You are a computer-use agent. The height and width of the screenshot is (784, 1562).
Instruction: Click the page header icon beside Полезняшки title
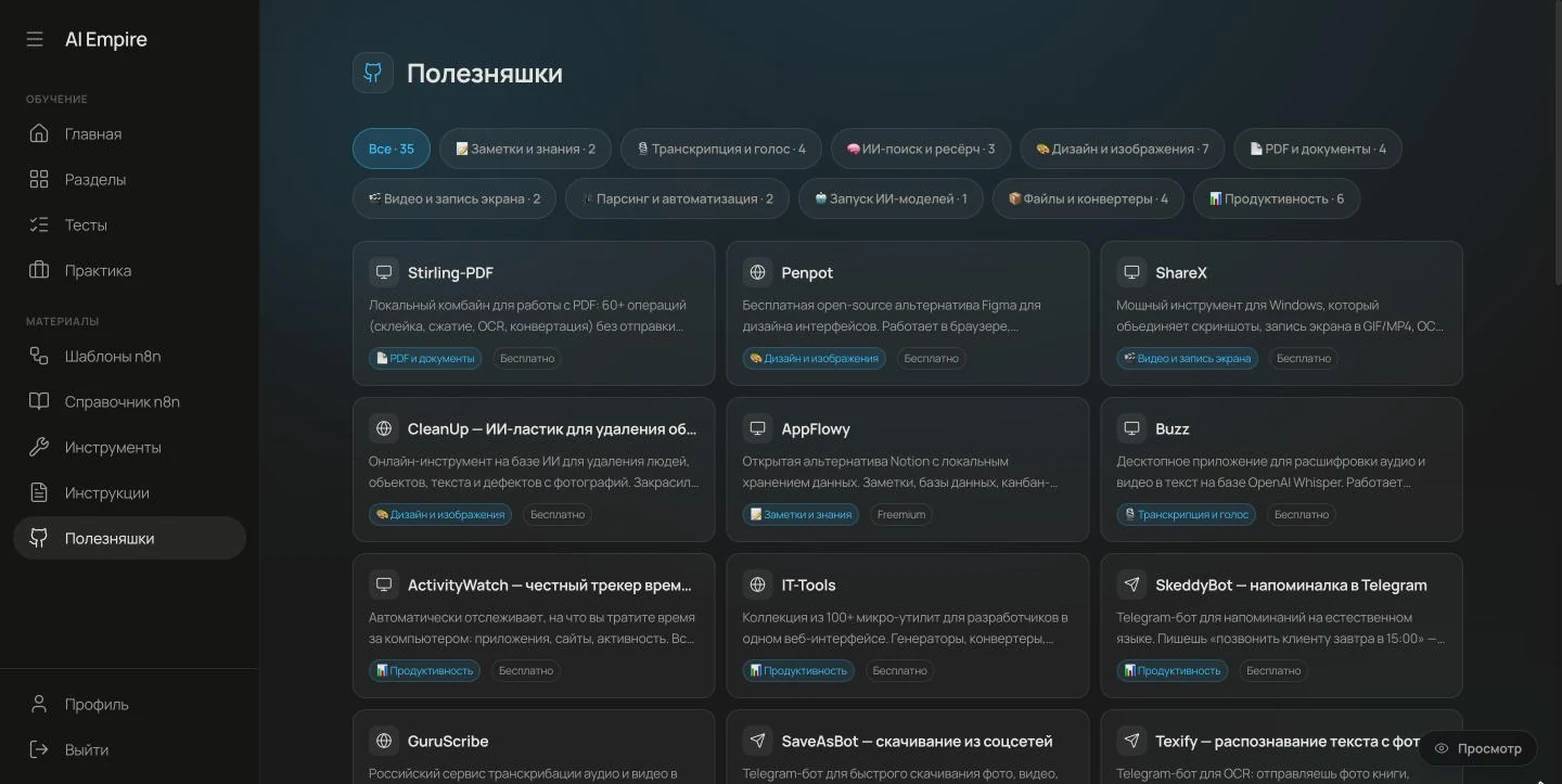click(373, 73)
